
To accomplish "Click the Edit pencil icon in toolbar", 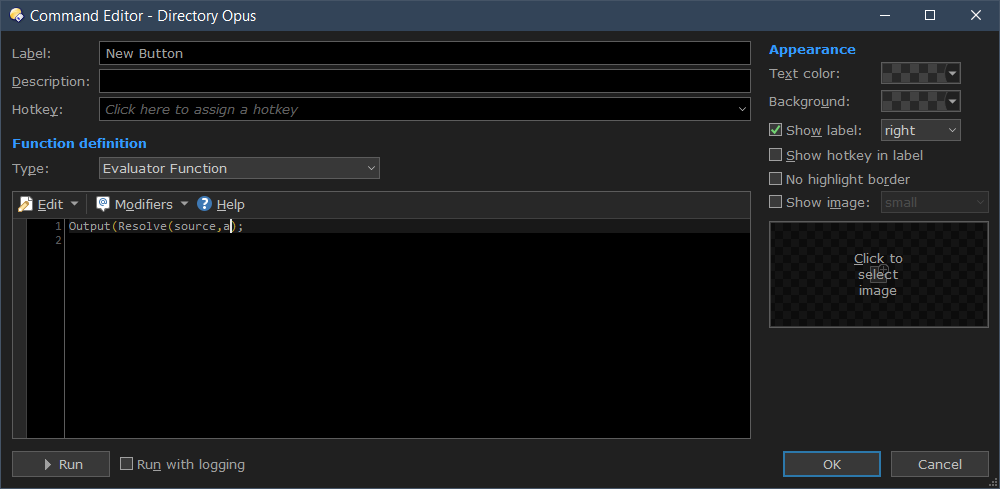I will click(x=25, y=204).
